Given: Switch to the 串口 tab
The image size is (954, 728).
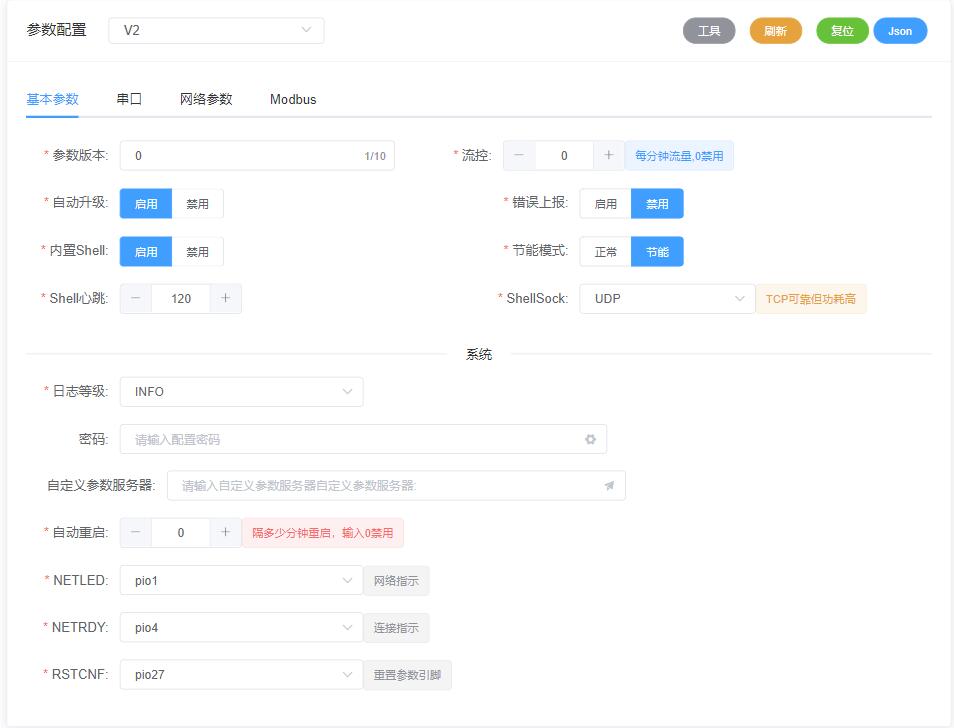Looking at the screenshot, I should click(129, 99).
